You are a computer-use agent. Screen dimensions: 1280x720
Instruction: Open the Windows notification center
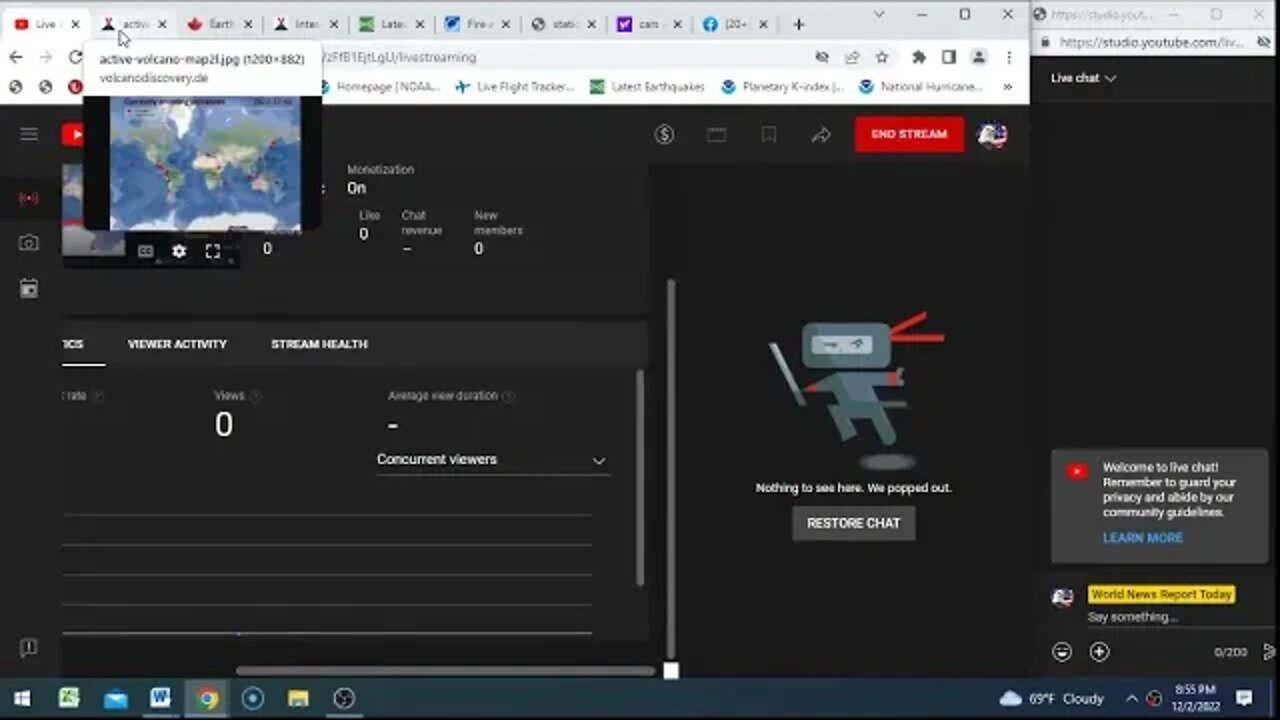(1244, 698)
